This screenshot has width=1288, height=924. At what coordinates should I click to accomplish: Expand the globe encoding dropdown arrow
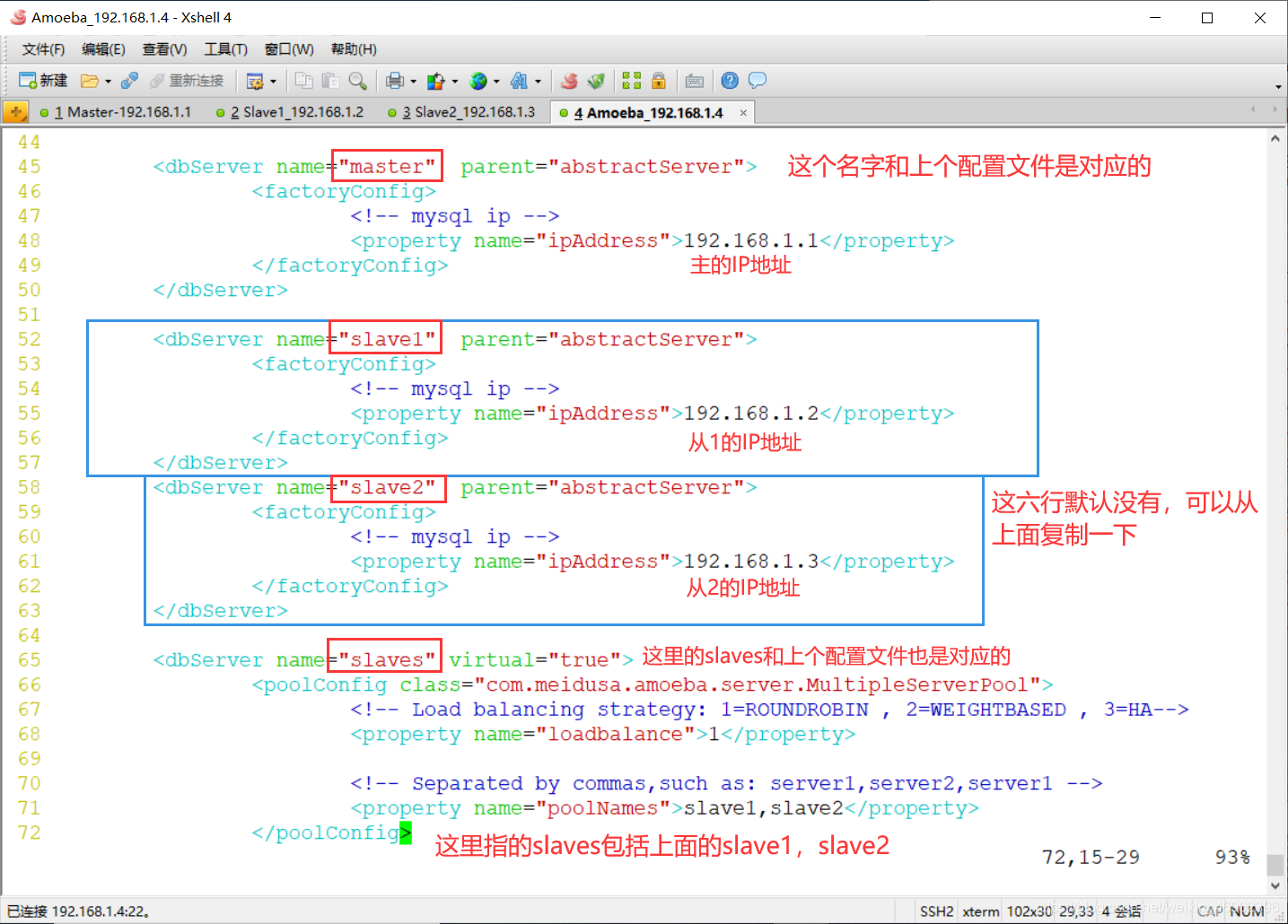point(496,81)
